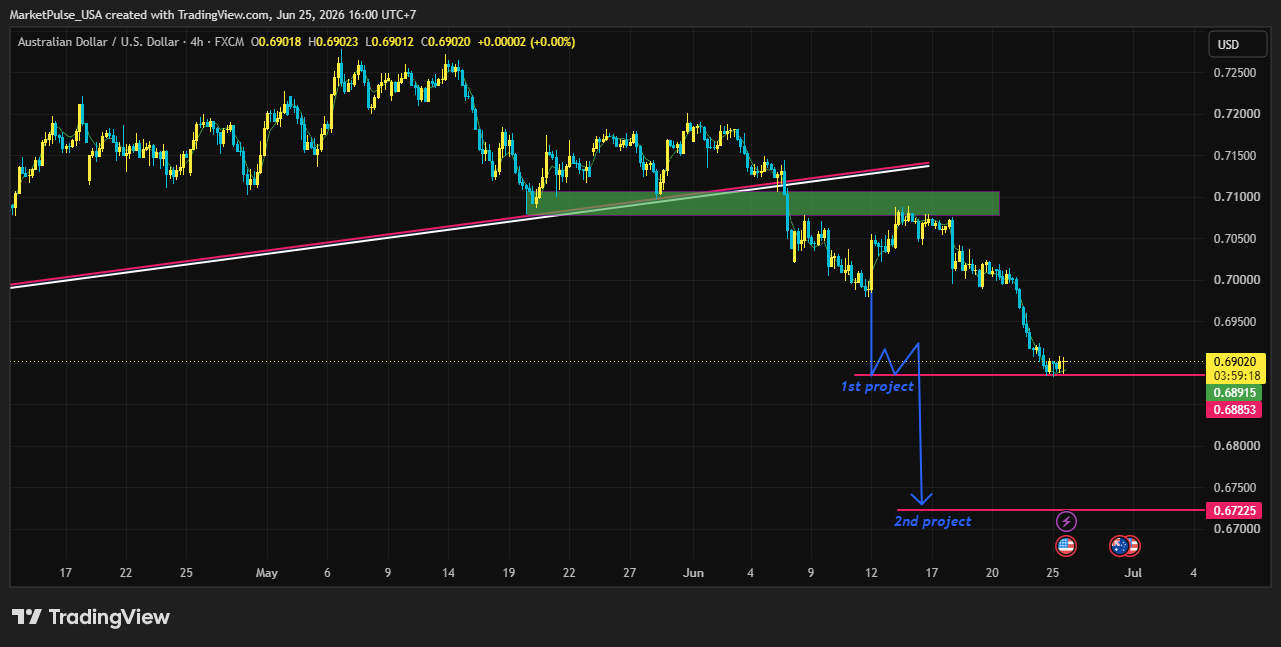The width and height of the screenshot is (1281, 647).
Task: Click the 0.68000 price axis label
Action: (1235, 446)
